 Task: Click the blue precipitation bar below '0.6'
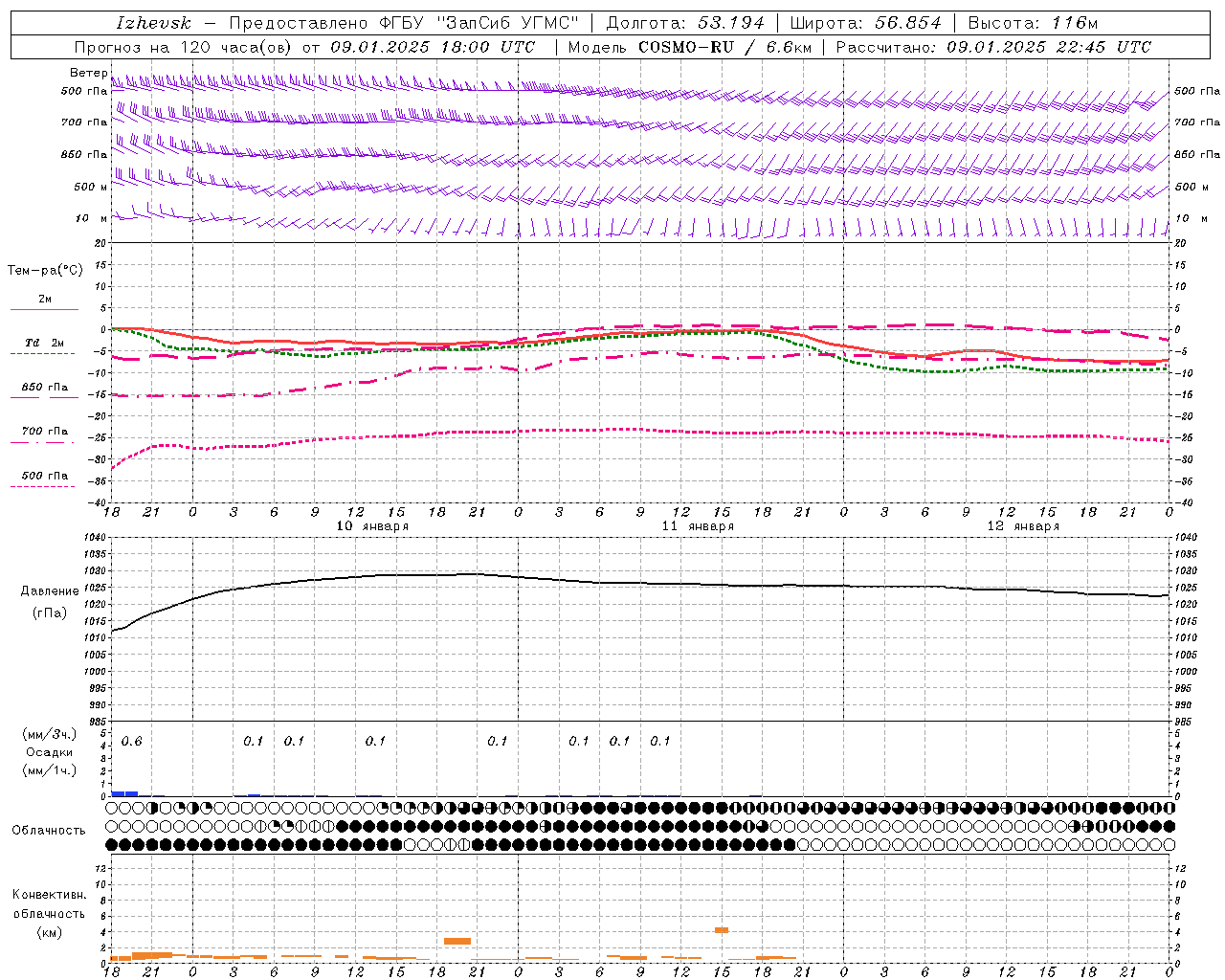pos(124,793)
